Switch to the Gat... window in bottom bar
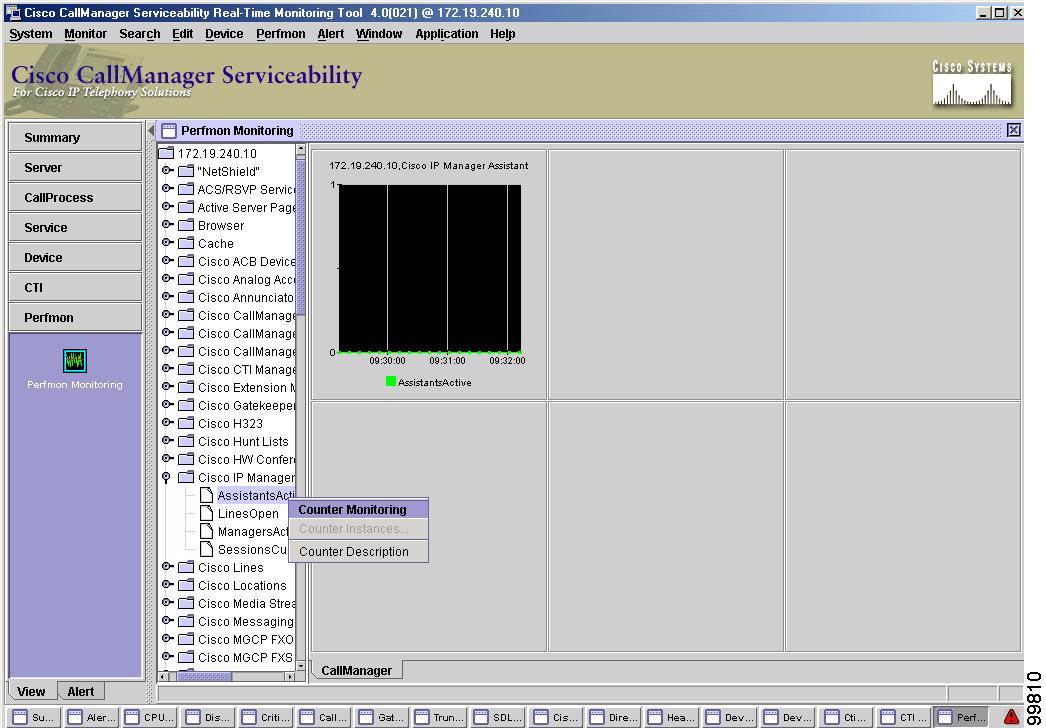The image size is (1046, 728). pyautogui.click(x=382, y=717)
